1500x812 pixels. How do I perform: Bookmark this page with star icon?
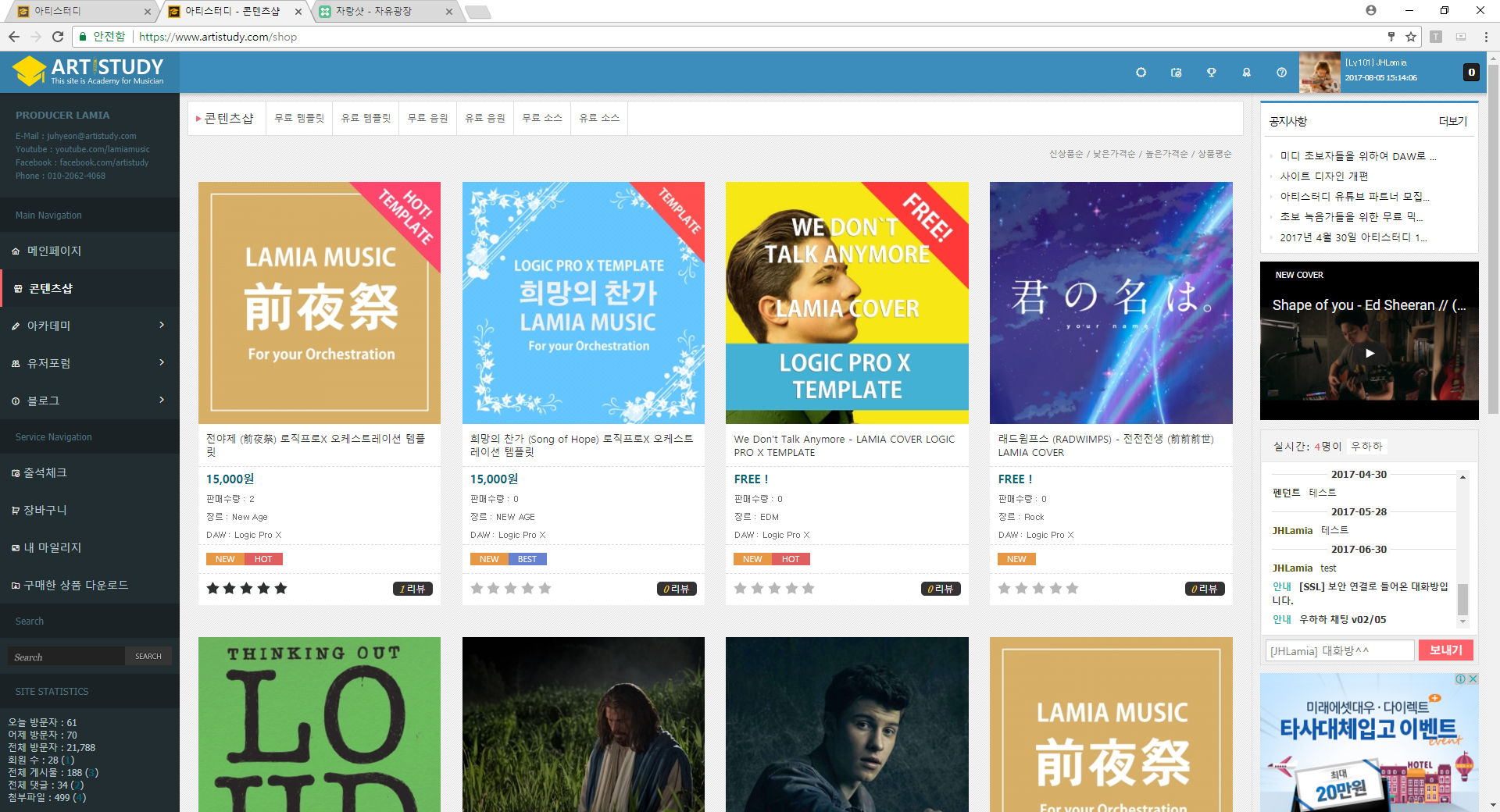pyautogui.click(x=1411, y=37)
